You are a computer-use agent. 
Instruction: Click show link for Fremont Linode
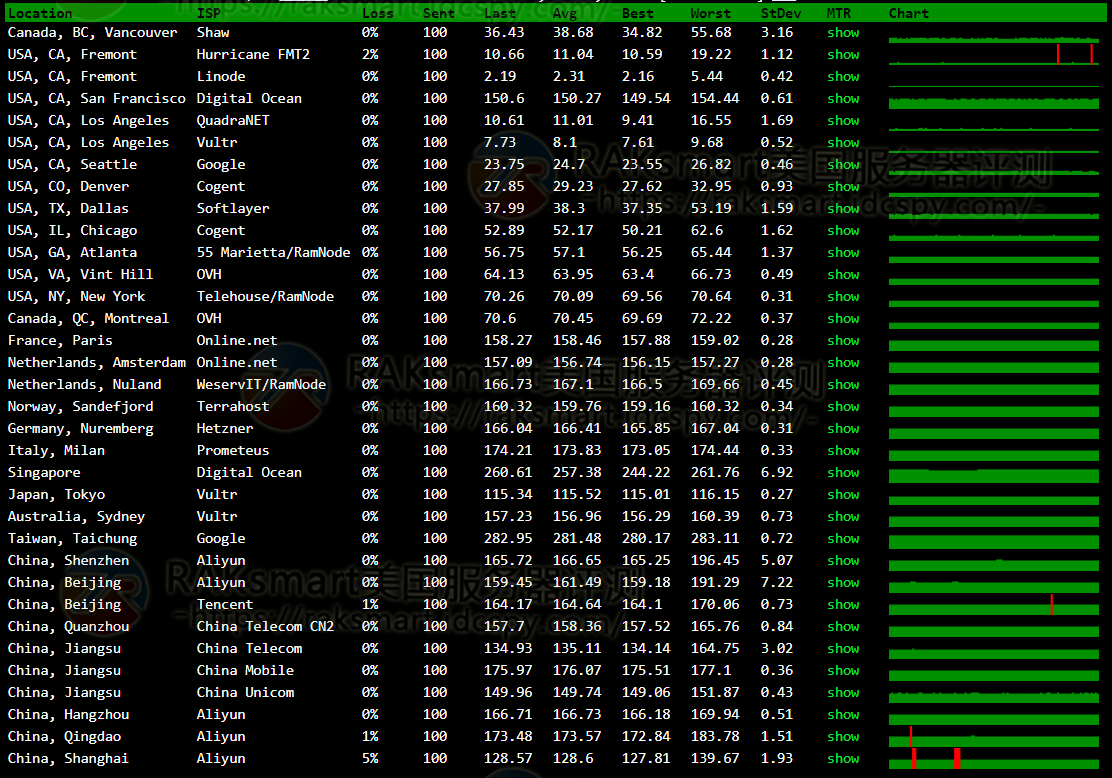click(x=843, y=77)
